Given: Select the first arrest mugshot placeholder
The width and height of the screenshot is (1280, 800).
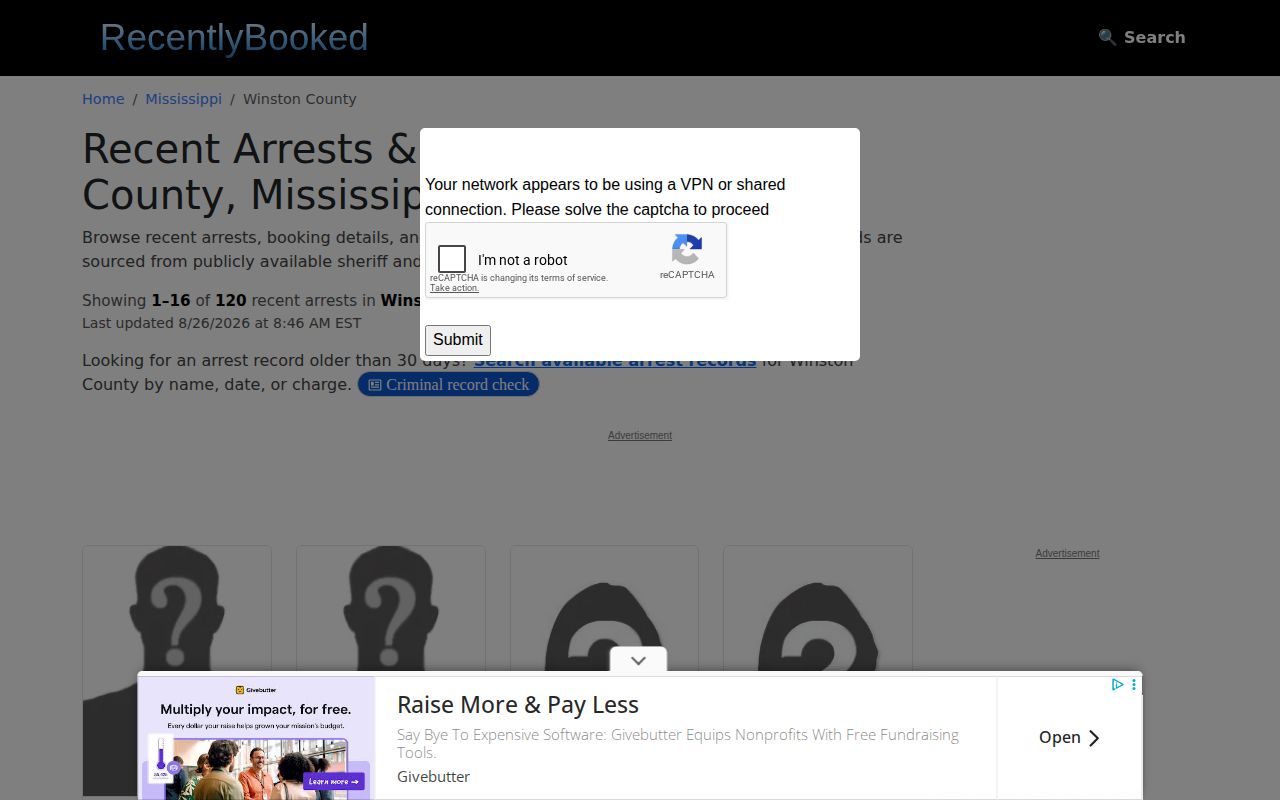Looking at the screenshot, I should tap(177, 671).
